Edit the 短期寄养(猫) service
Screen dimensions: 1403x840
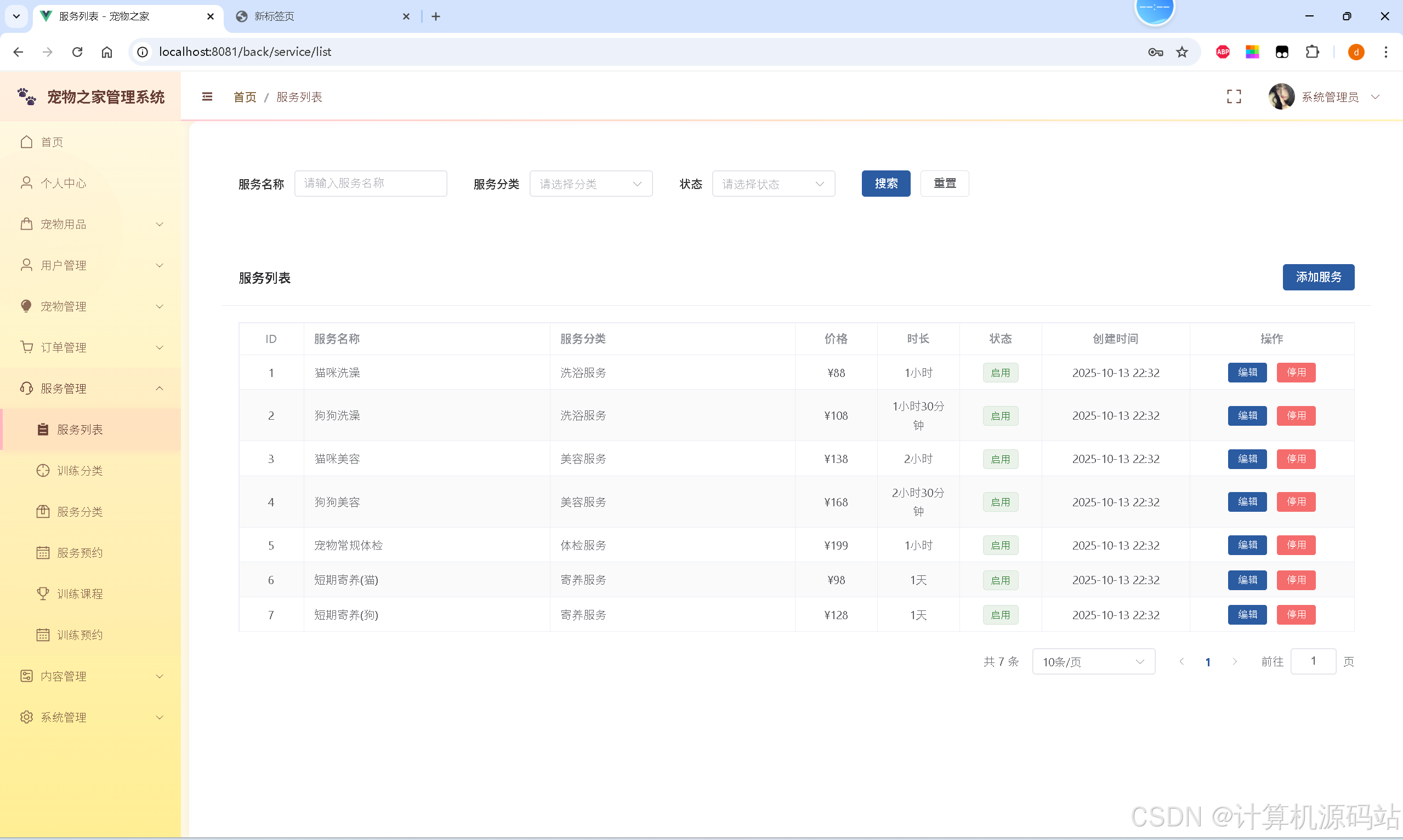pyautogui.click(x=1247, y=580)
